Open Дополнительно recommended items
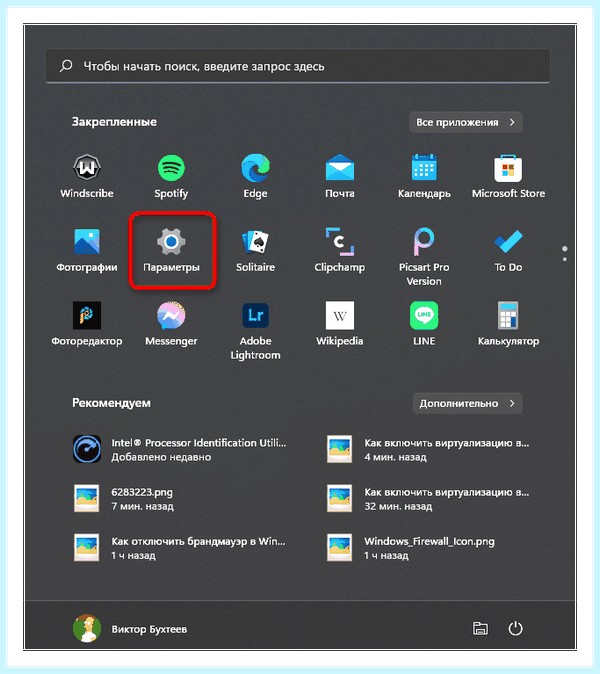This screenshot has height=674, width=600. click(x=468, y=403)
